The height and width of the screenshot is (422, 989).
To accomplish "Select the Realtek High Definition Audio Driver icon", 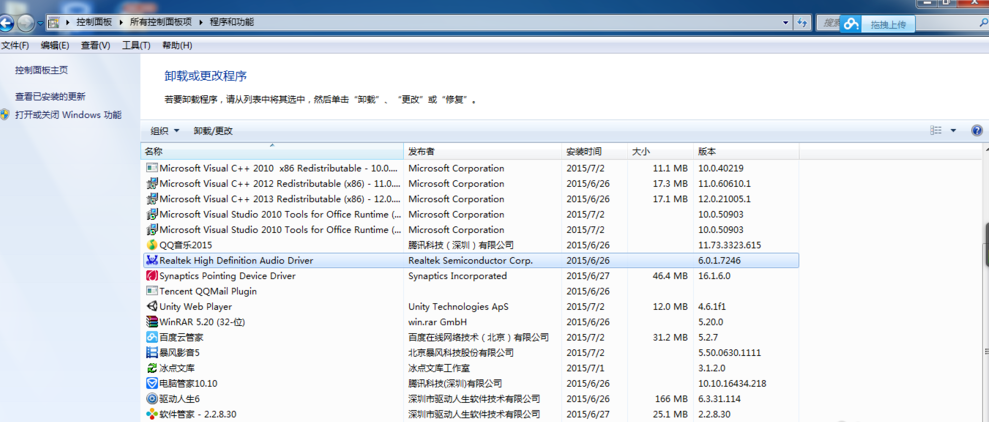I will 152,260.
